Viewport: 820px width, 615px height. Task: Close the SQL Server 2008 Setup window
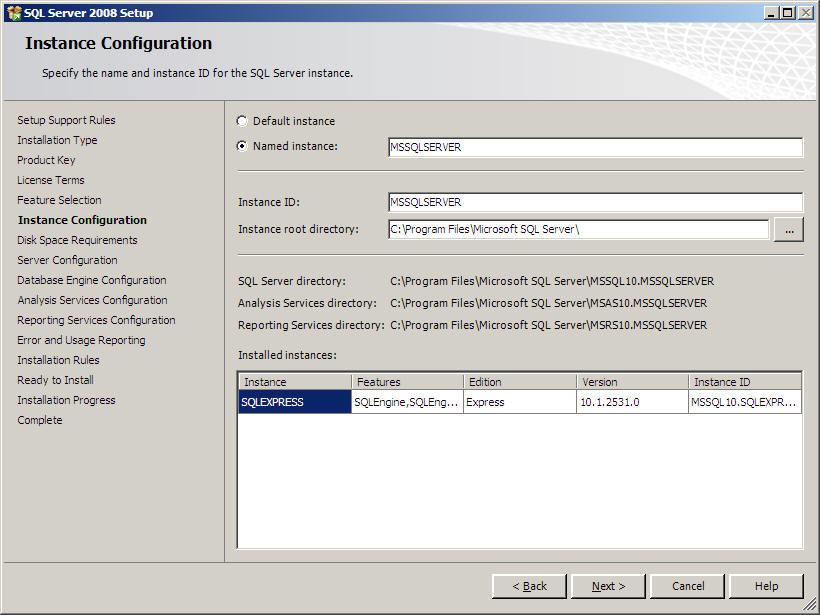coord(805,13)
